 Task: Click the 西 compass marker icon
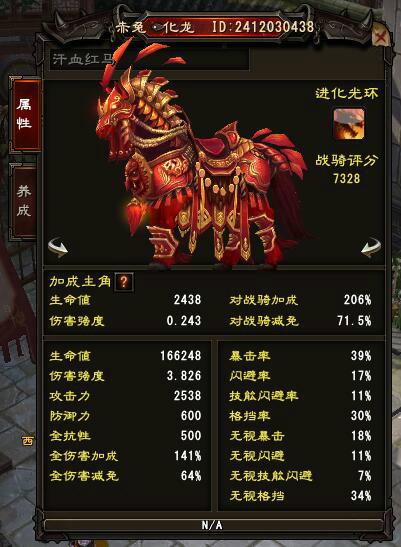28,441
